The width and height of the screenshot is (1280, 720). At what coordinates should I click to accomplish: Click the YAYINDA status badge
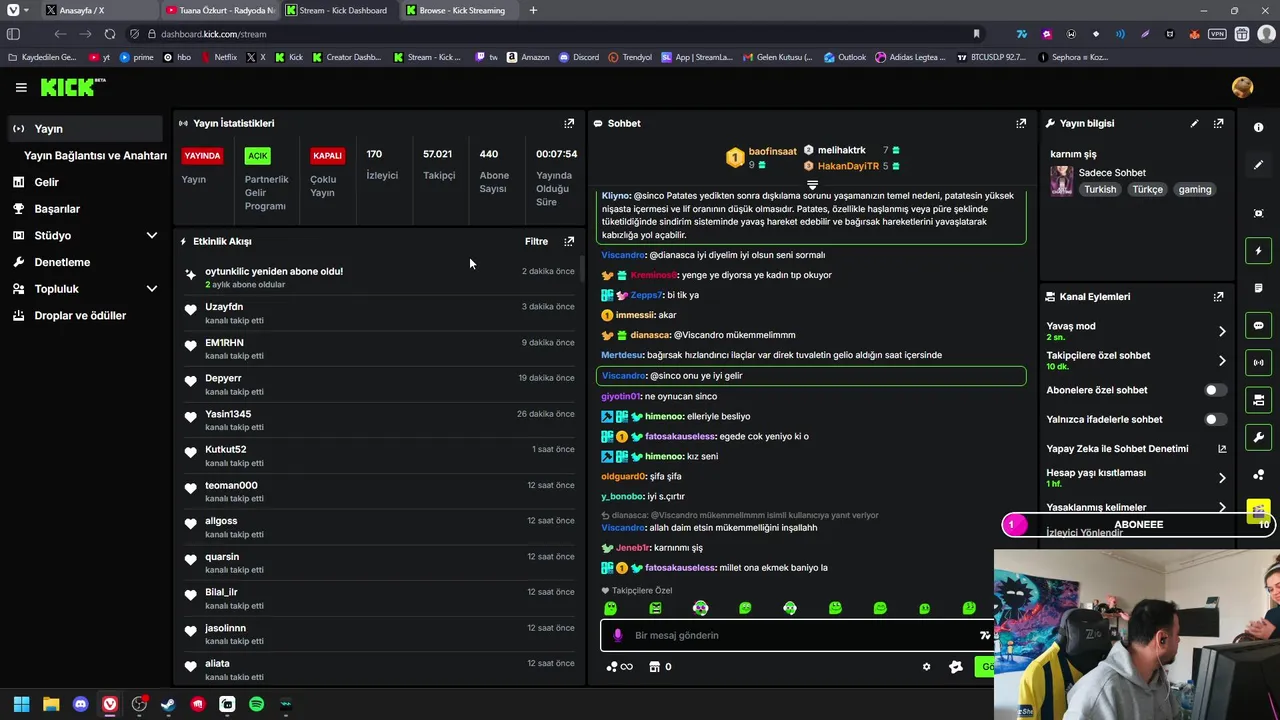click(202, 156)
